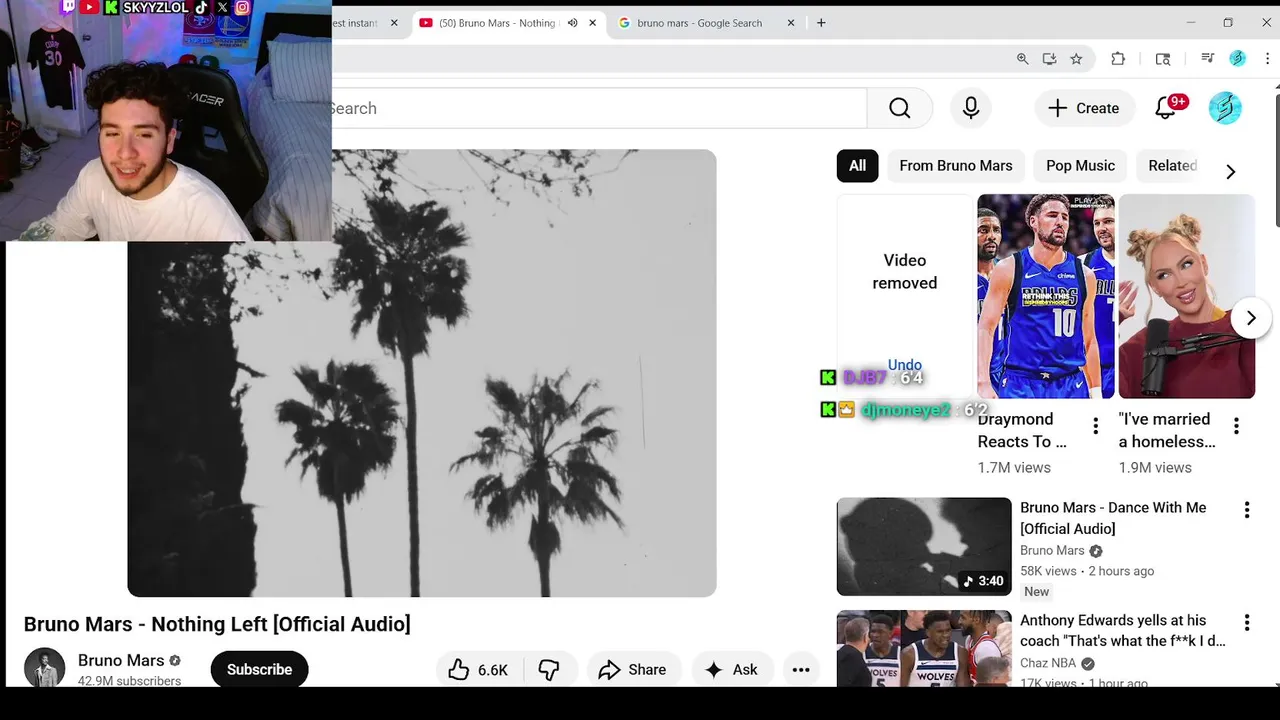Click the Bruno Mars Nothing Left video title
The width and height of the screenshot is (1280, 720).
coord(217,624)
